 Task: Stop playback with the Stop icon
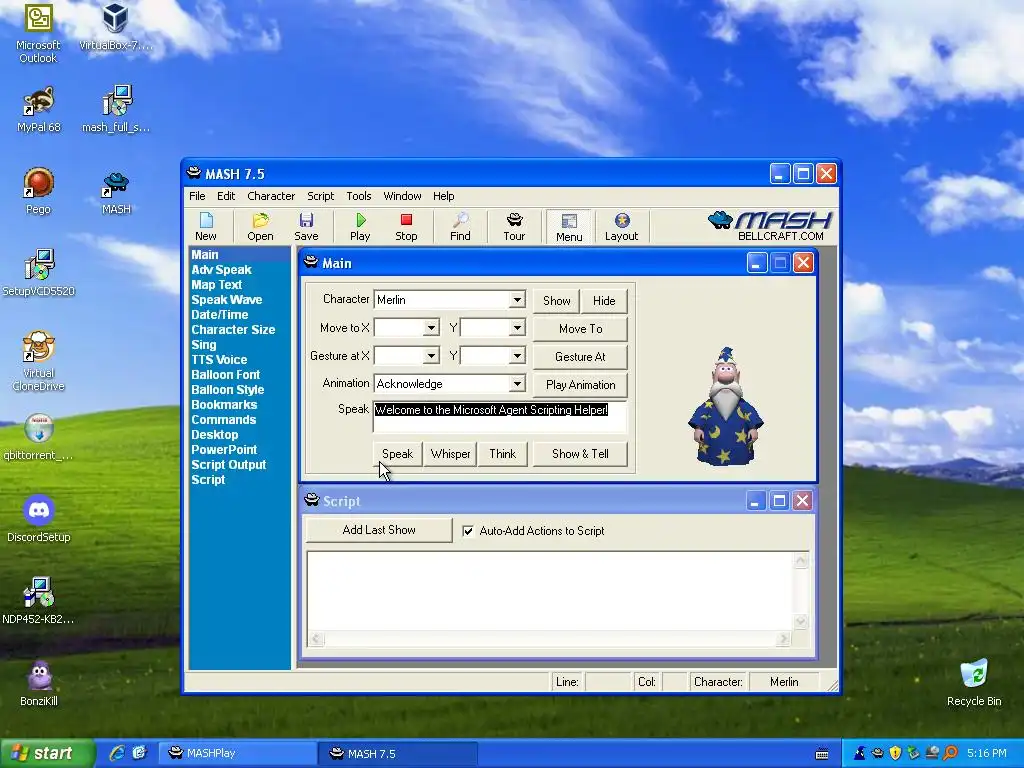tap(406, 227)
